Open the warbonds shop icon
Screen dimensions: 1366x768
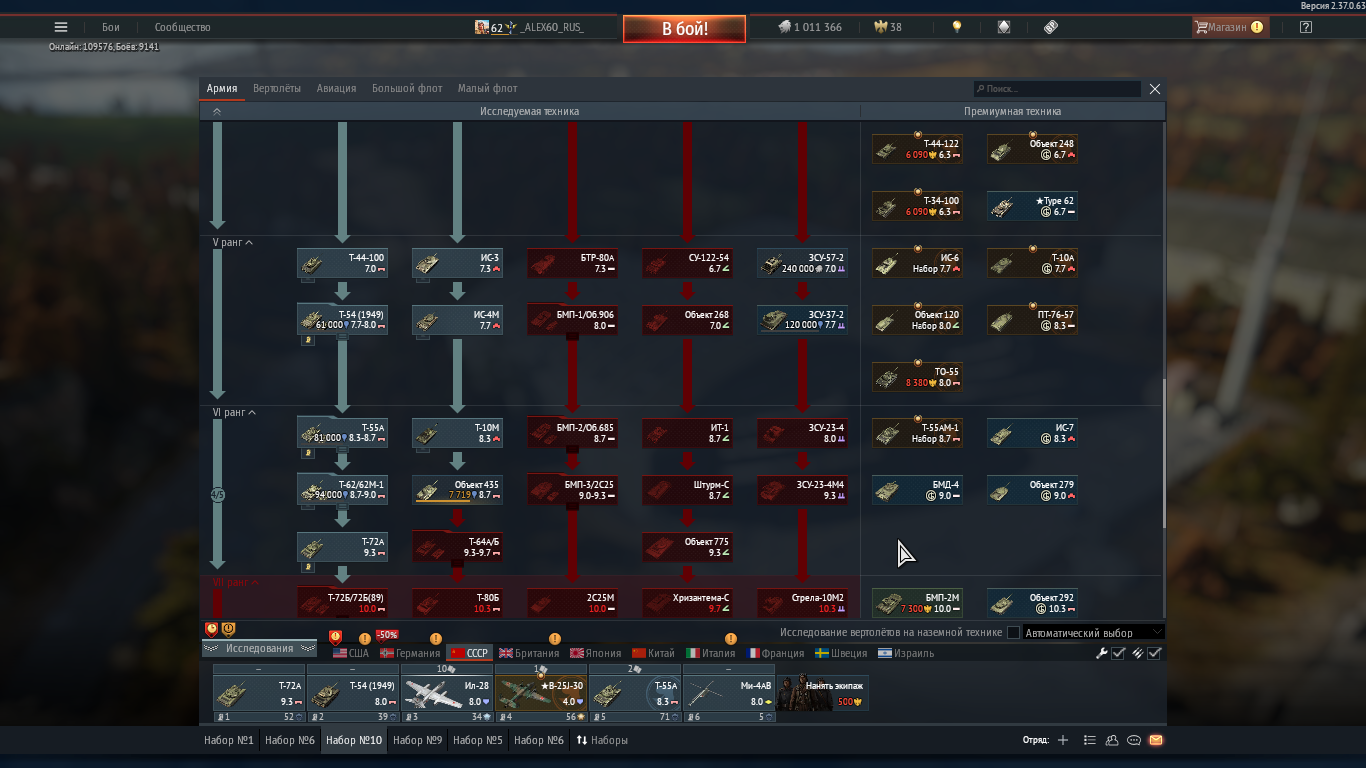coord(1004,27)
